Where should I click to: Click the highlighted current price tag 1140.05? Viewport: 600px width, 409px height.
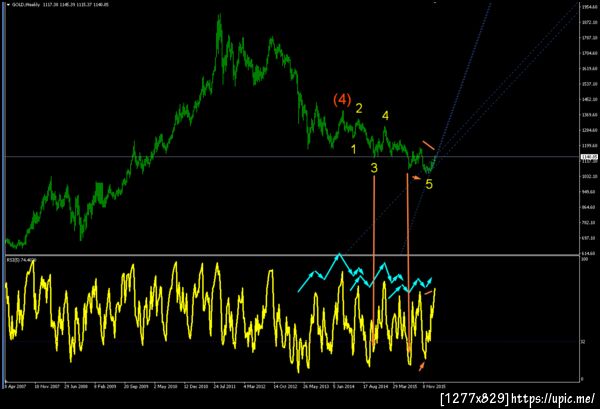(589, 157)
